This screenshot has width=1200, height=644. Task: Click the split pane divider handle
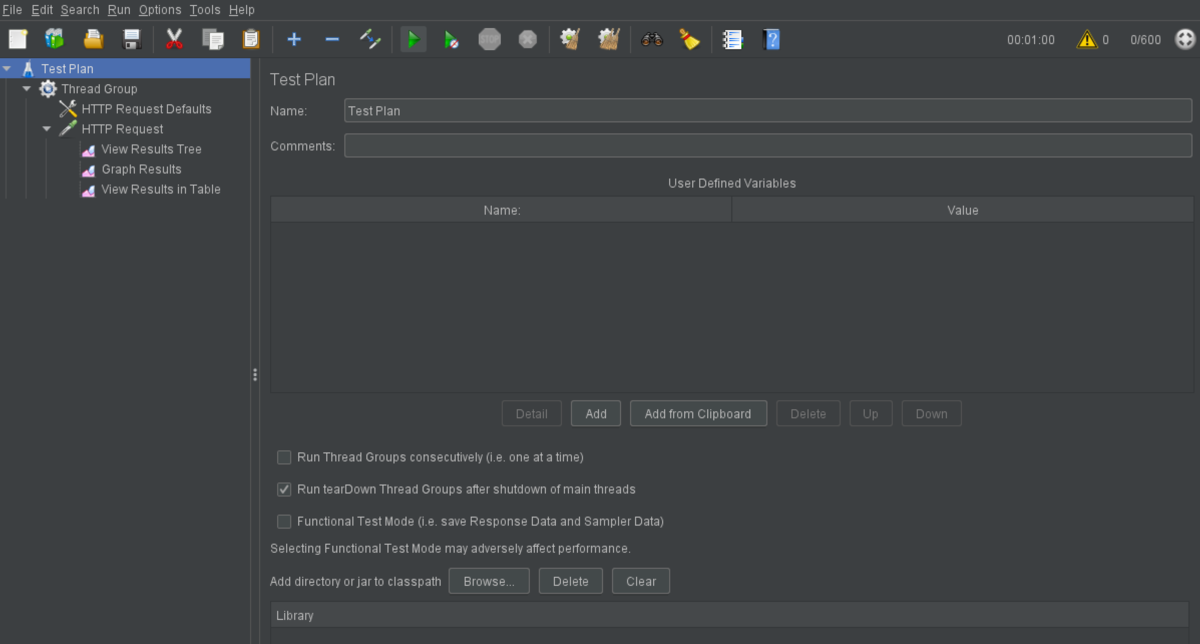point(255,375)
